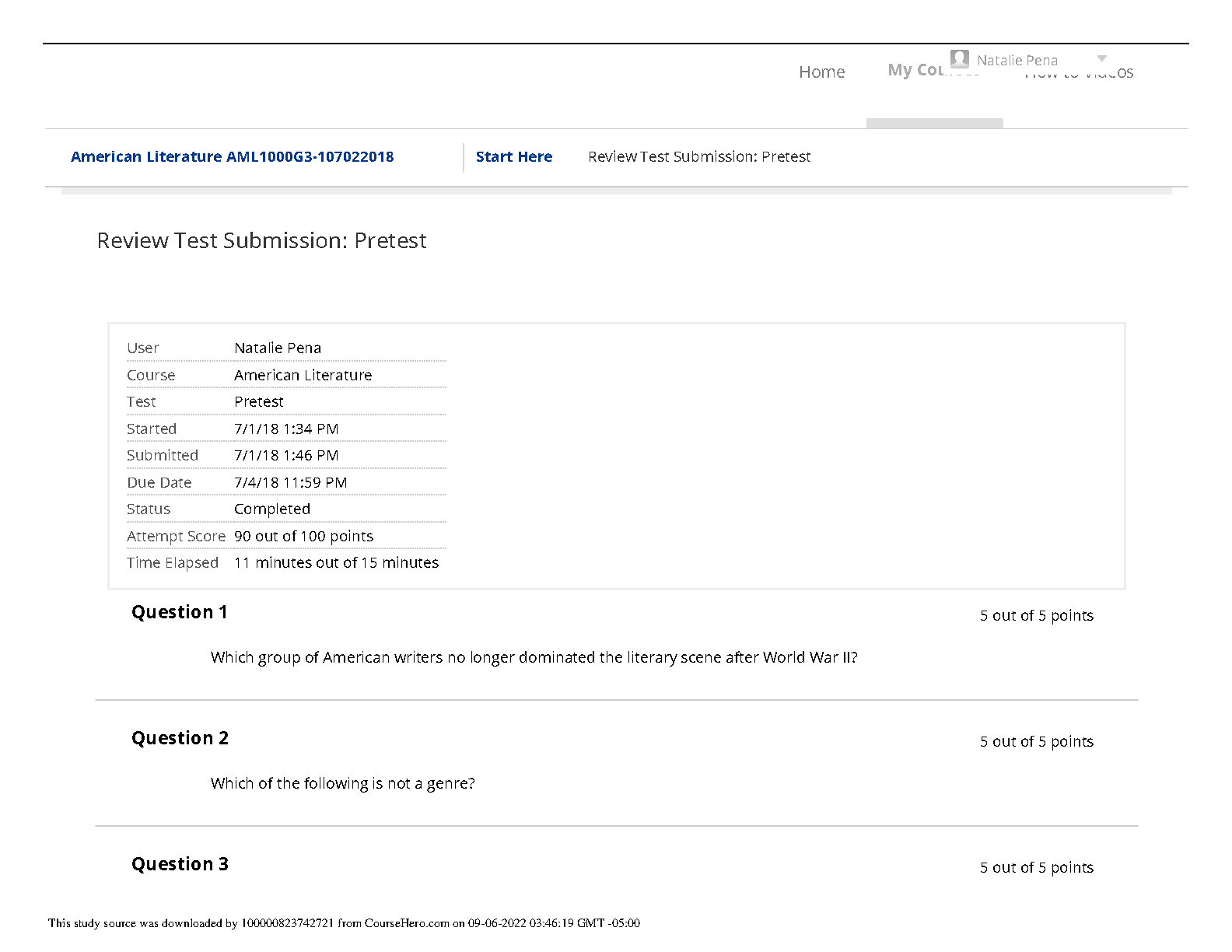1232x952 pixels.
Task: Open American Literature AML1000G3-107022018 course link
Action: (x=232, y=157)
